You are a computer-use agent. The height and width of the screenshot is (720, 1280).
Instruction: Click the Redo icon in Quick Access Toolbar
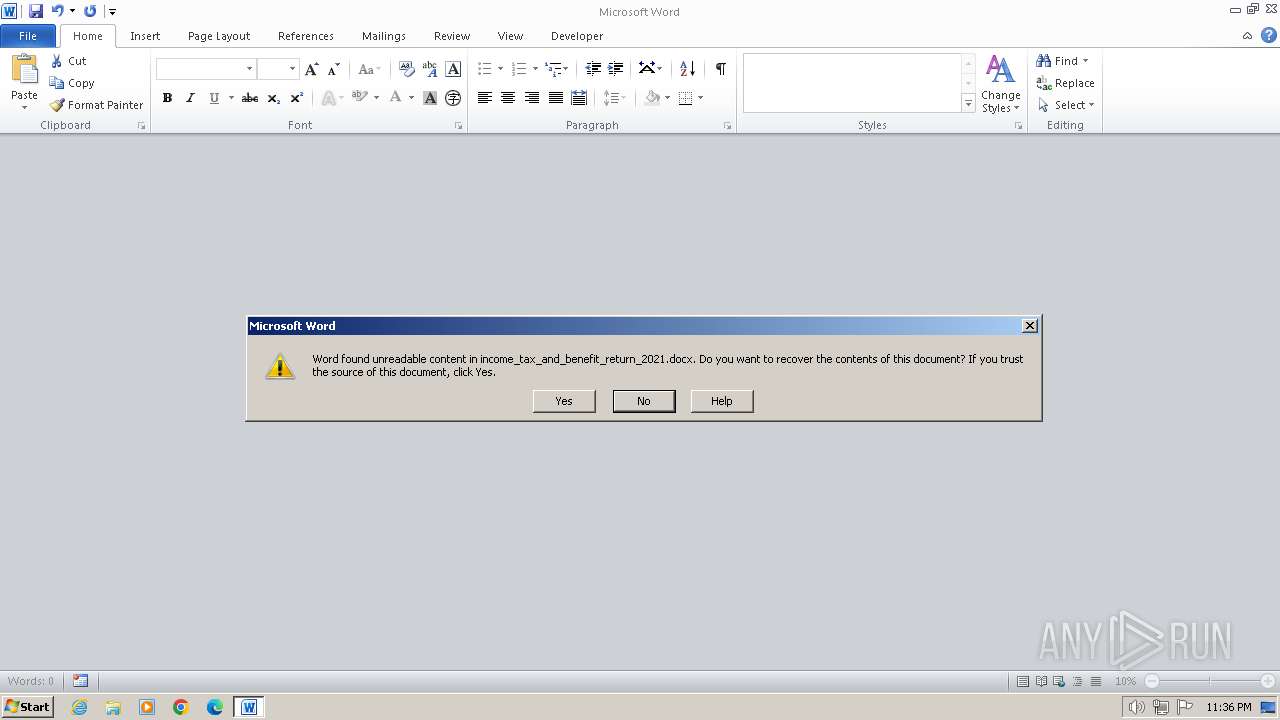90,11
